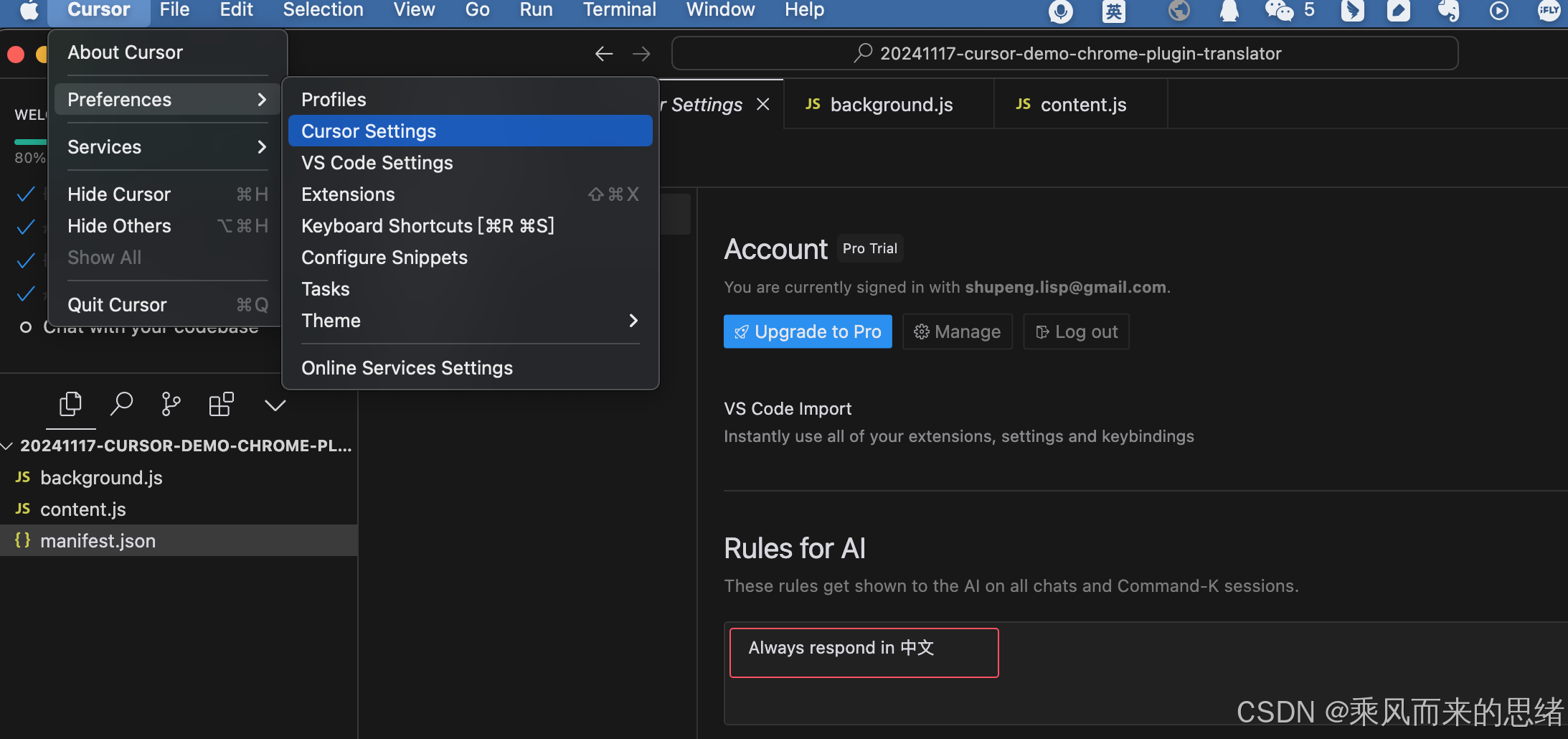Open the View menu
Screen dimensions: 1568x739
(414, 10)
